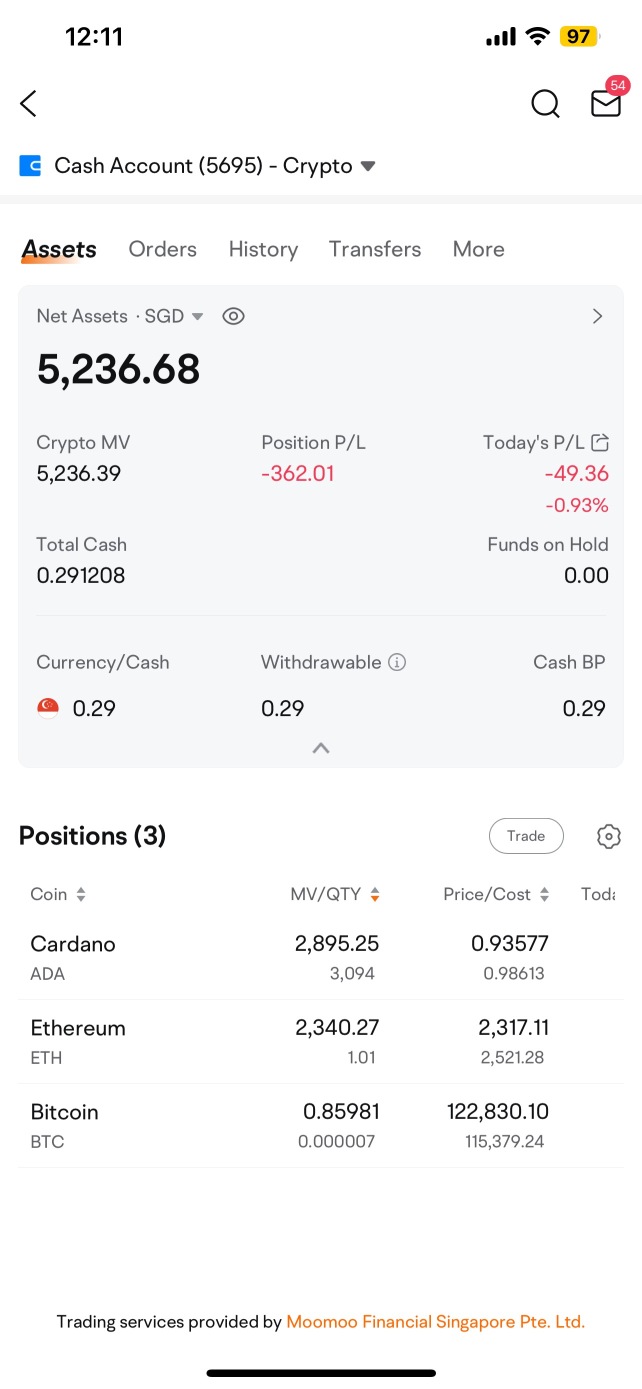Tap the blue cash account wallet icon
The height and width of the screenshot is (1389, 642).
point(30,166)
